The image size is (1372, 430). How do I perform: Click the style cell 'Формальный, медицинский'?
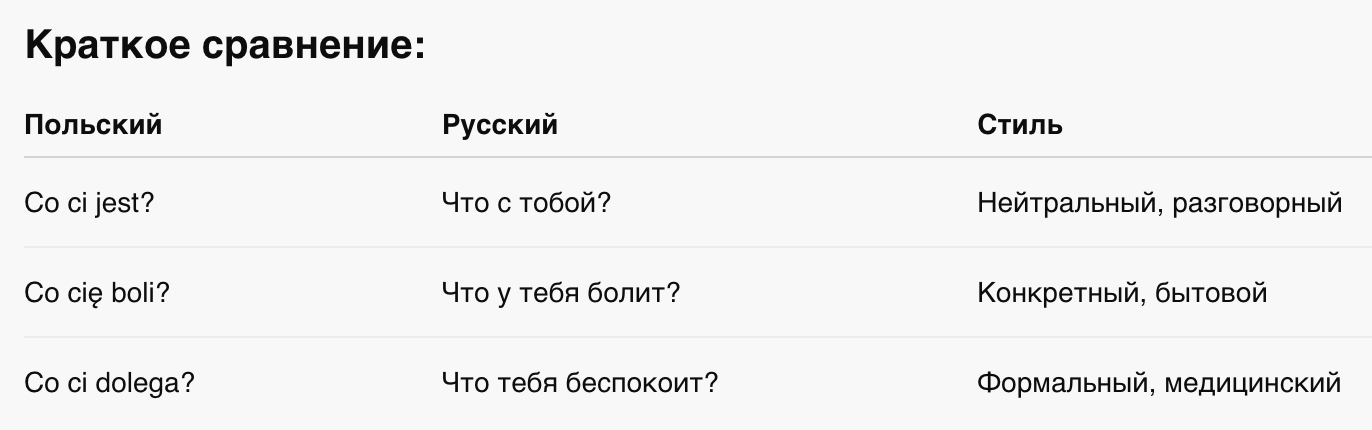1158,383
